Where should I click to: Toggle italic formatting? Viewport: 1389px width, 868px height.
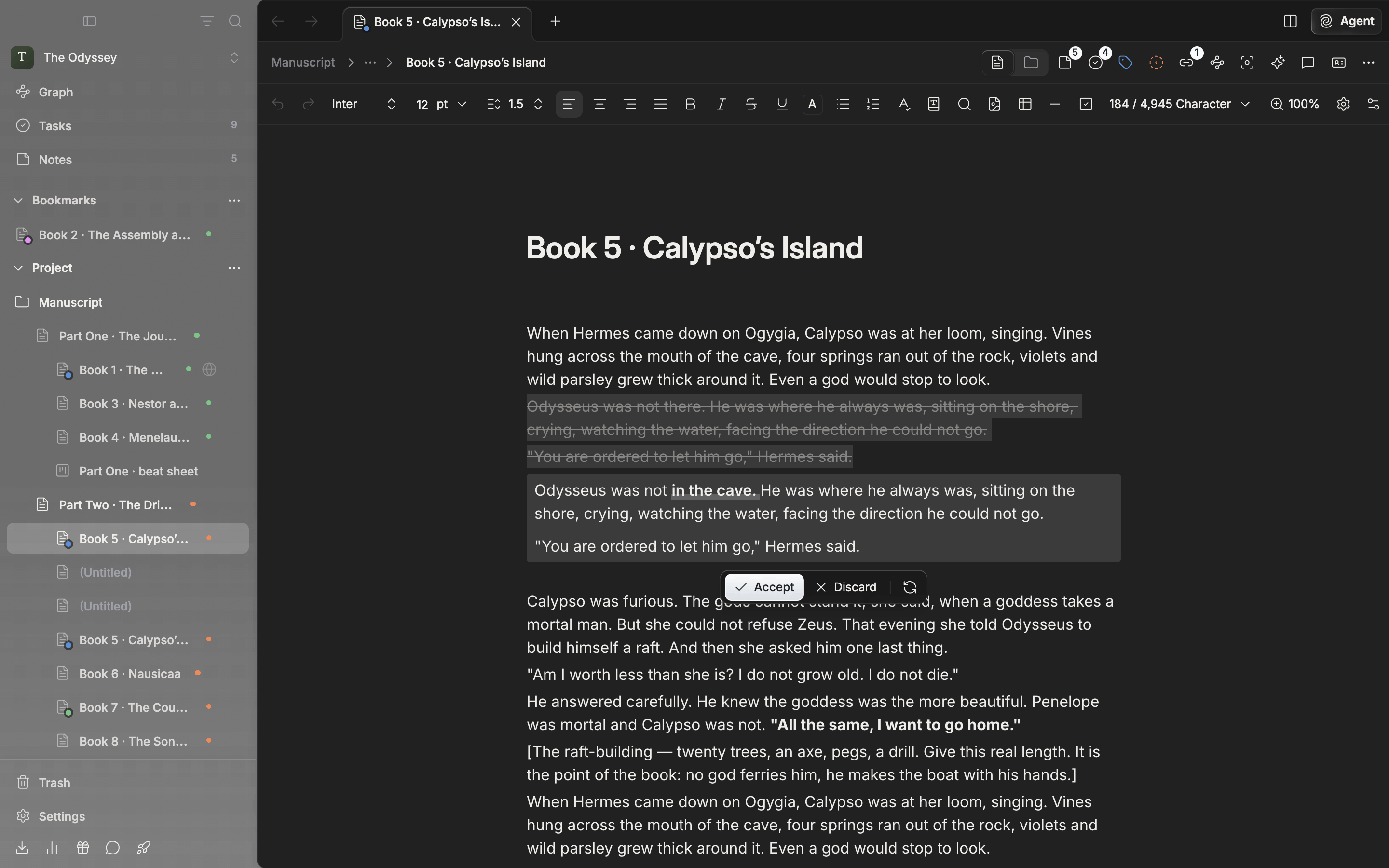click(721, 104)
